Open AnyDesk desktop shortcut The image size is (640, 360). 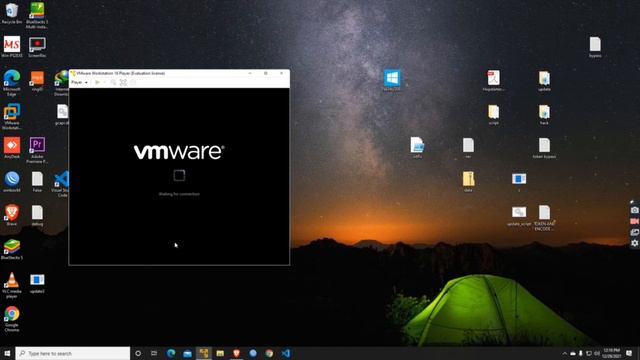pyautogui.click(x=12, y=148)
